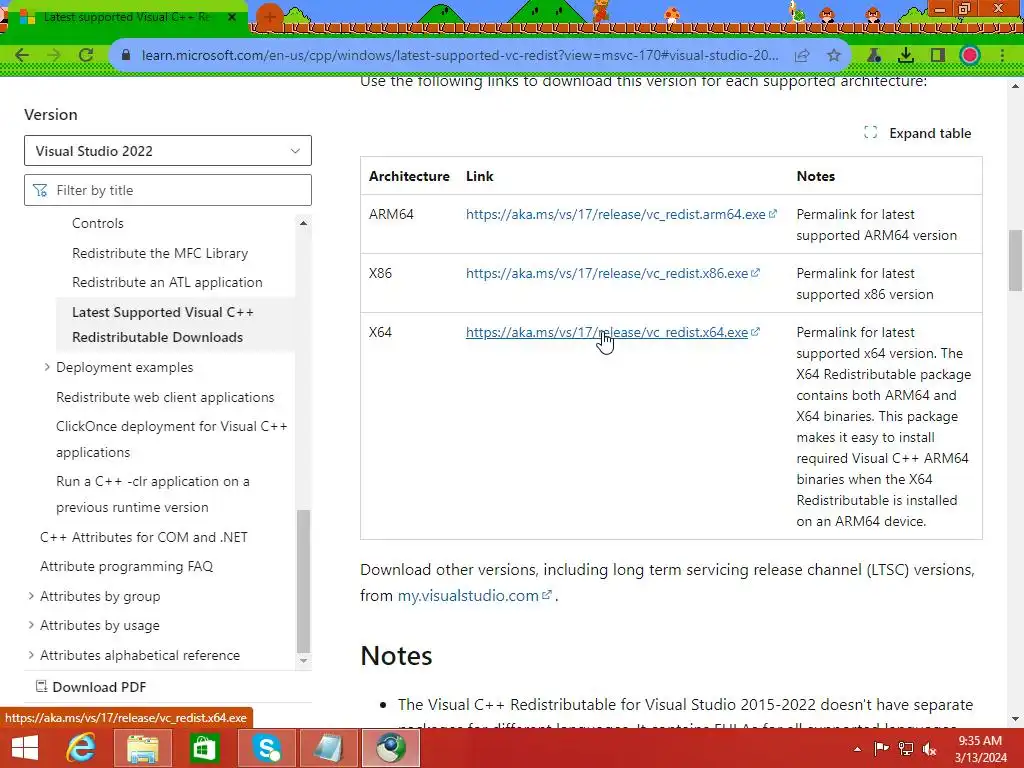Select Latest Supported Visual C++ Redistributable Downloads

click(163, 325)
